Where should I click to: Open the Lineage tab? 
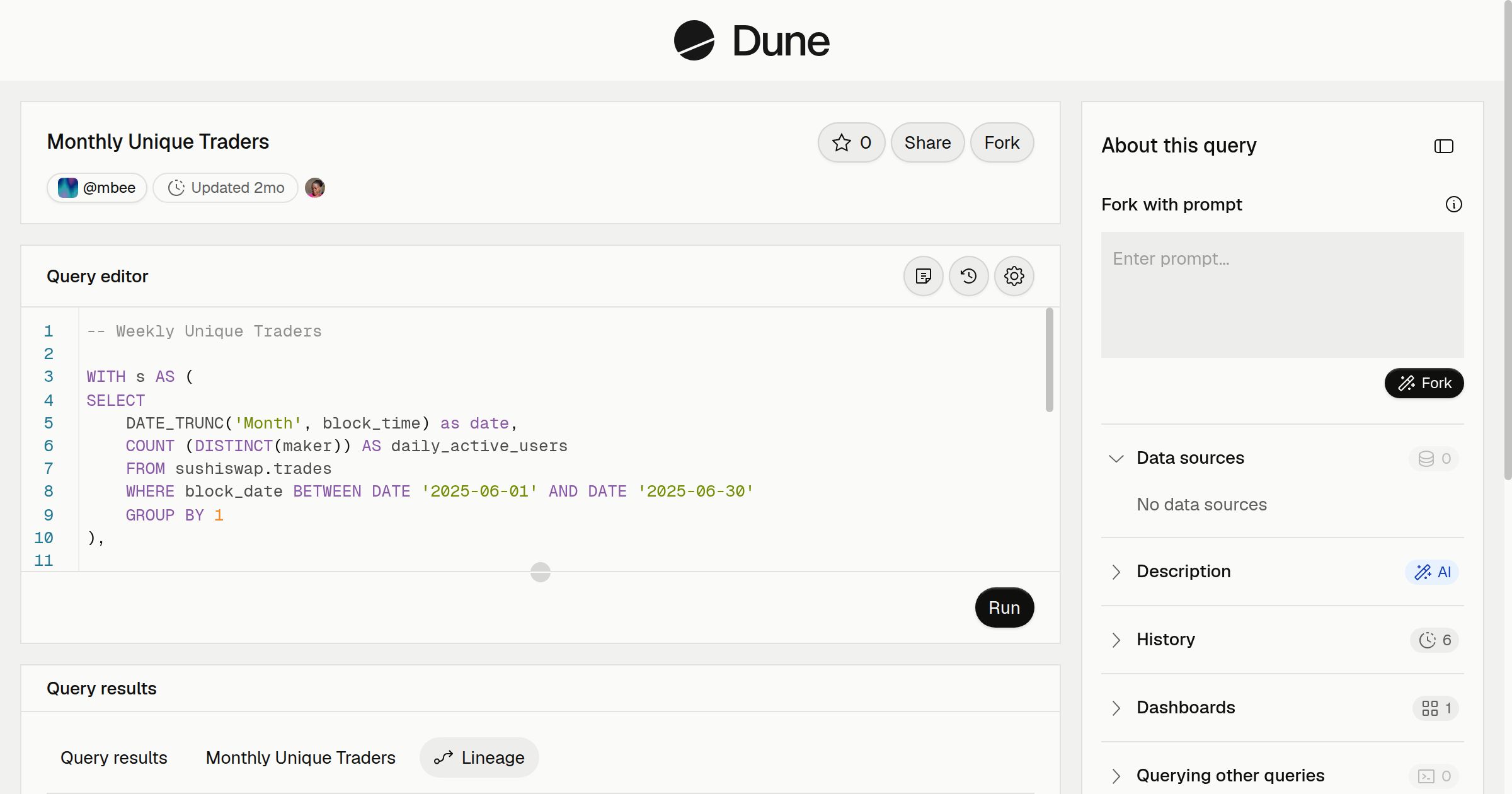(479, 757)
